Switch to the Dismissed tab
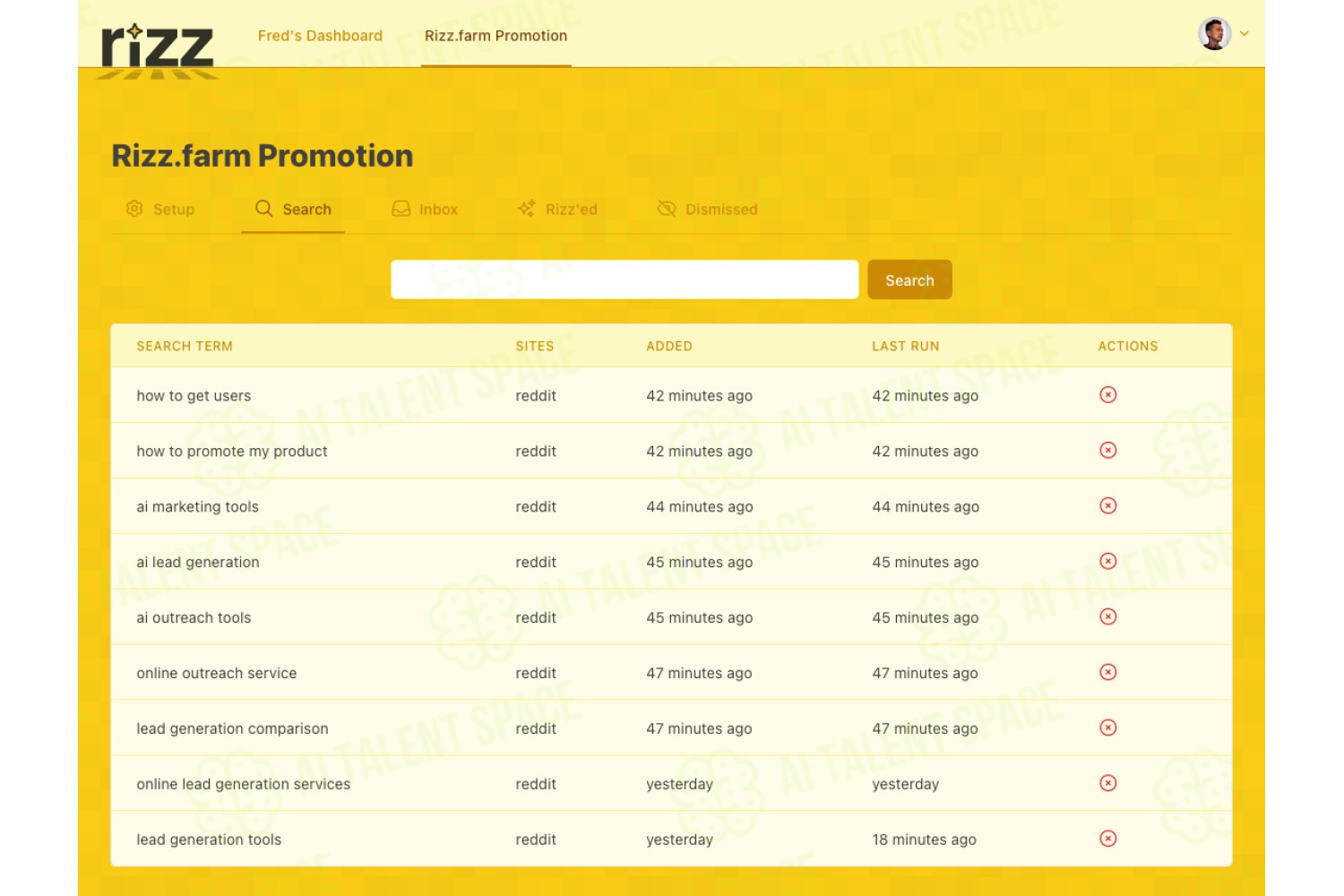Viewport: 1344px width, 896px height. coord(708,210)
